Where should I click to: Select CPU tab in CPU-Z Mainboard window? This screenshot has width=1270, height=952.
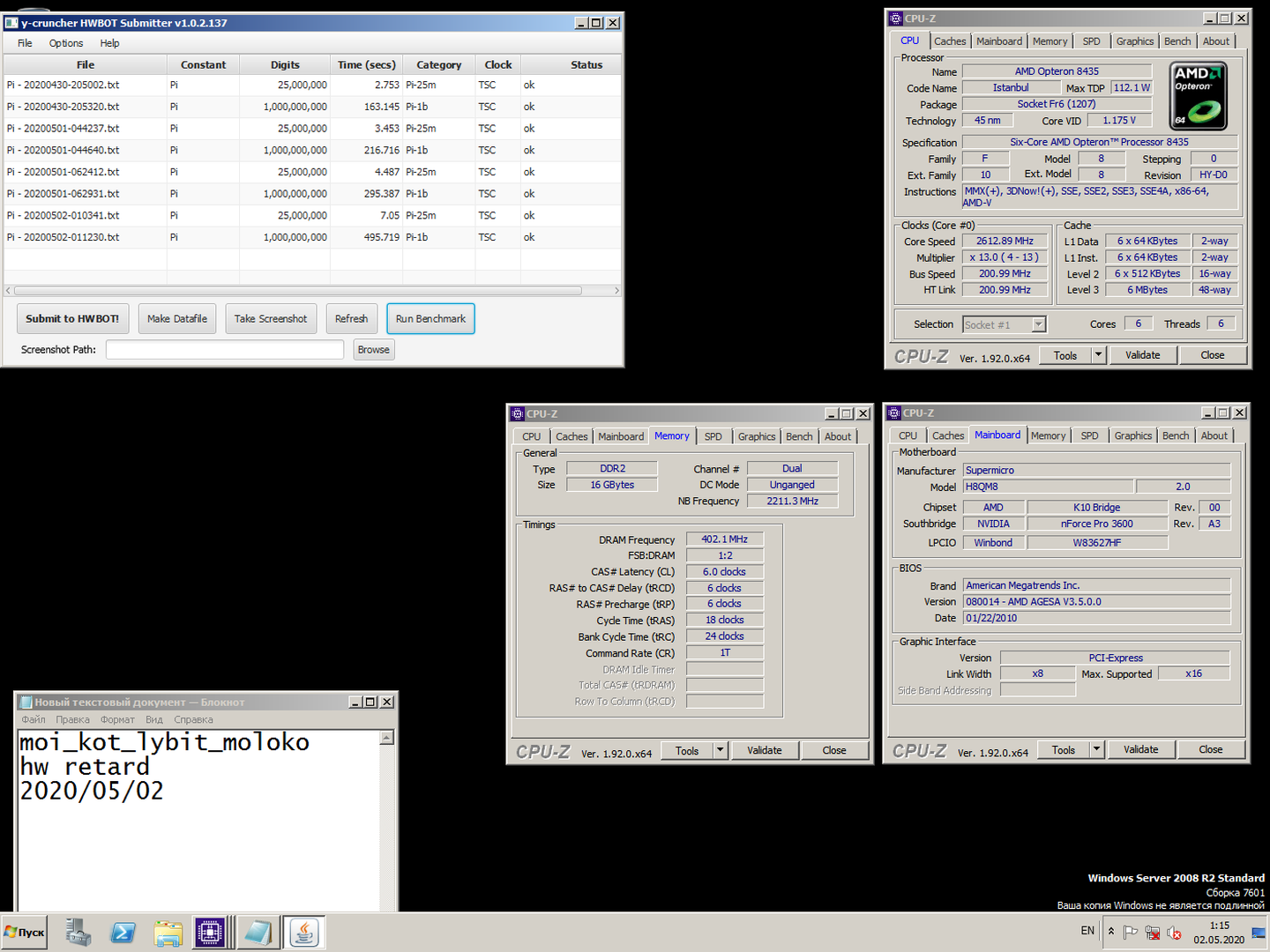(908, 435)
